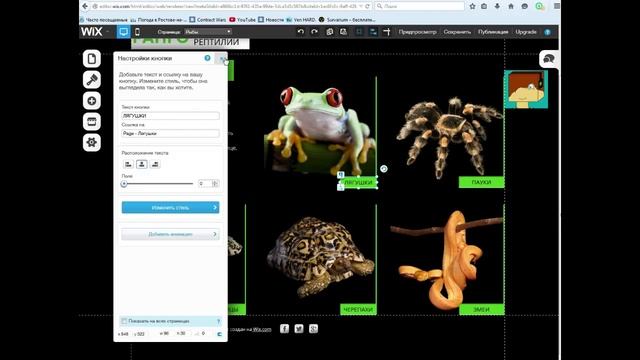
Task: Select the turtle image
Action: 320,257
